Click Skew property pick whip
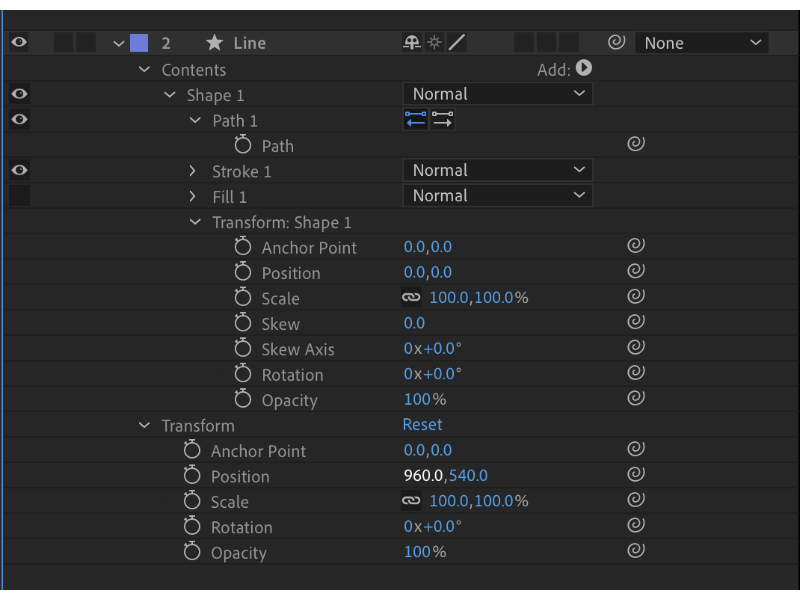 click(x=636, y=322)
